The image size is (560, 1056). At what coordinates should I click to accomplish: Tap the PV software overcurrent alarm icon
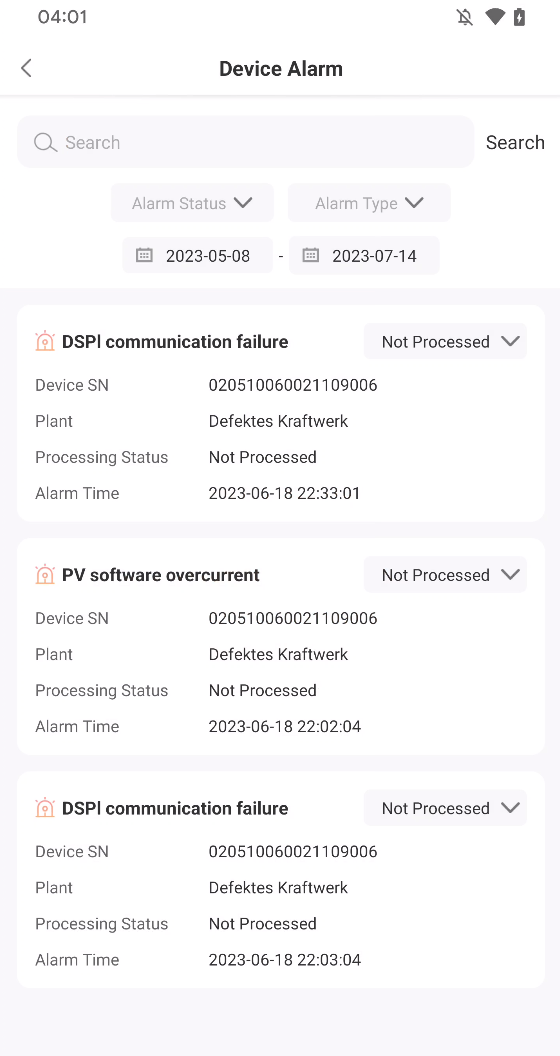click(x=44, y=574)
